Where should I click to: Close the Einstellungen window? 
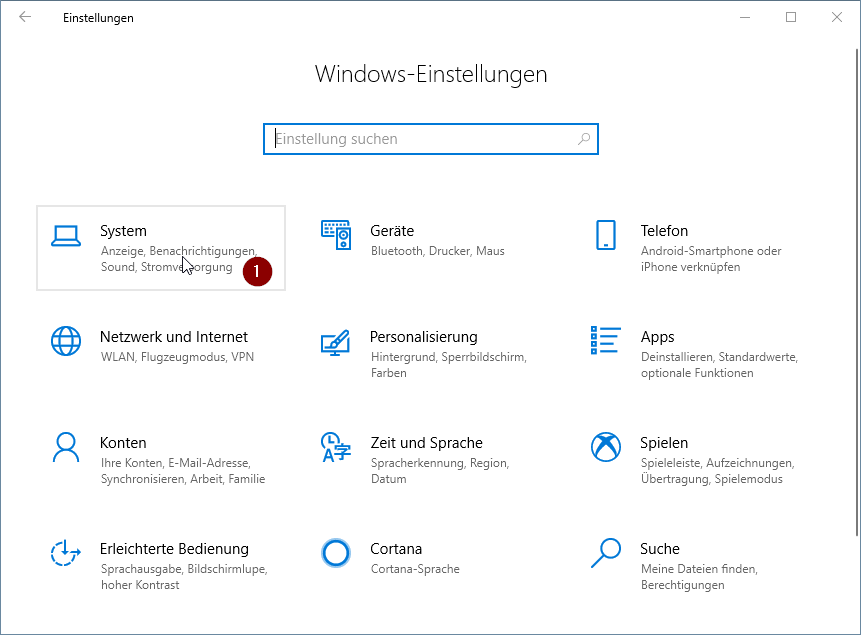[837, 17]
